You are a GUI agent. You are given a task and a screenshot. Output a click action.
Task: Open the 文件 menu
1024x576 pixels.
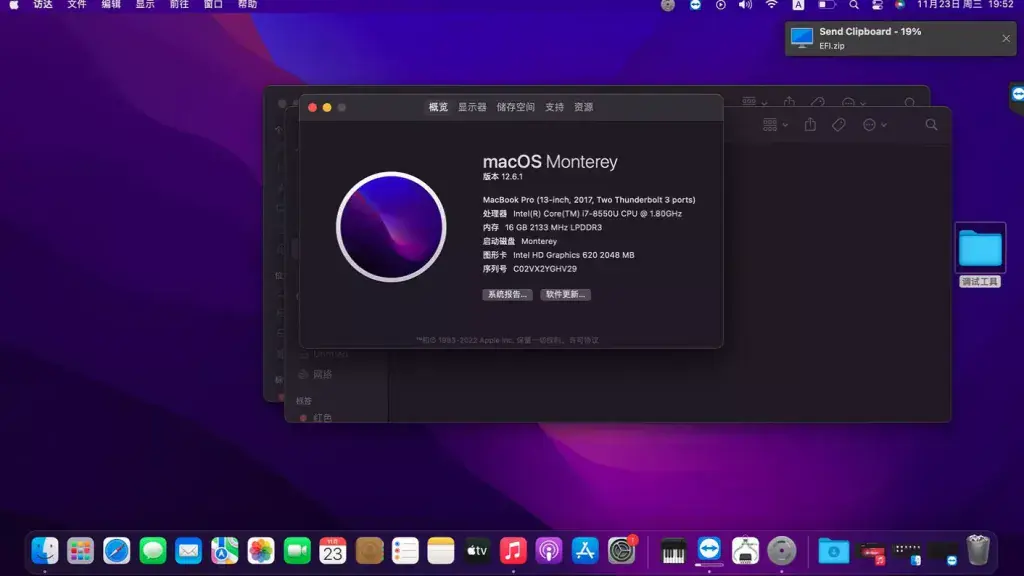[77, 5]
